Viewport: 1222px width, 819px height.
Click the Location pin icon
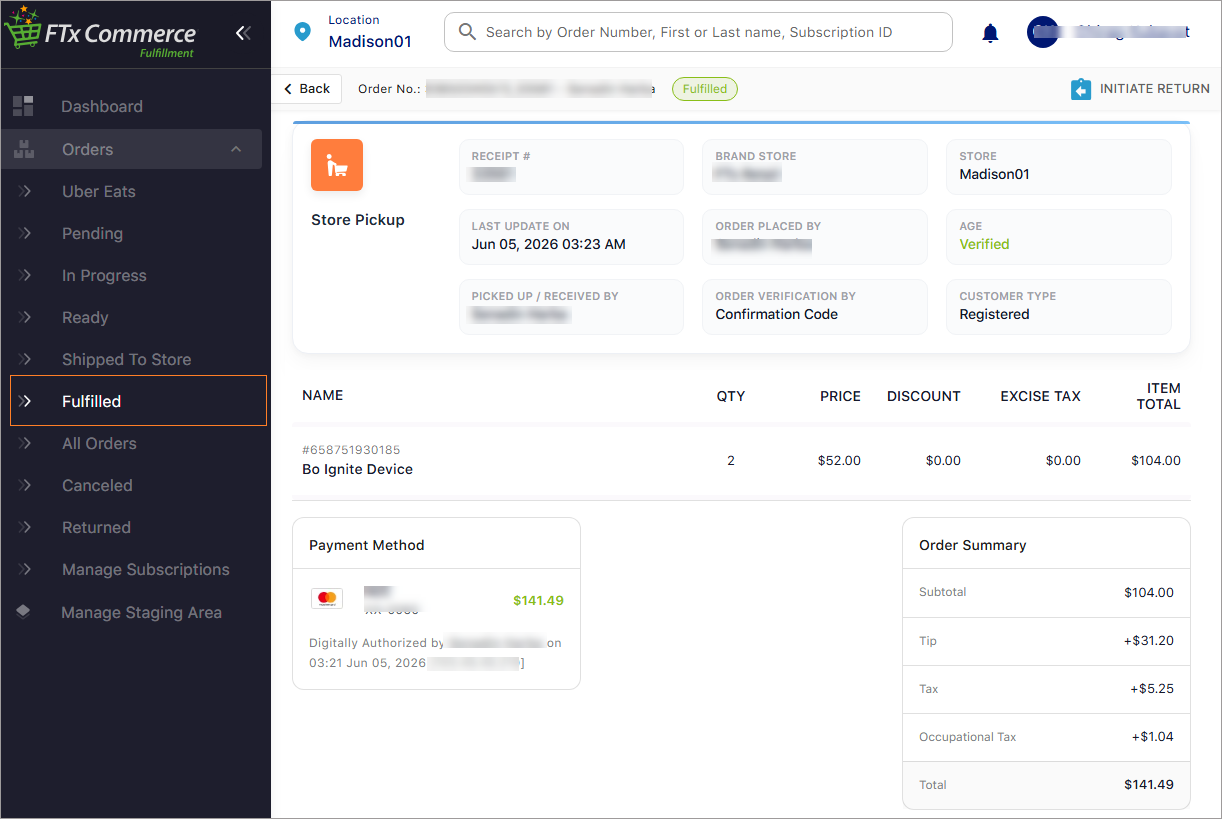click(302, 32)
